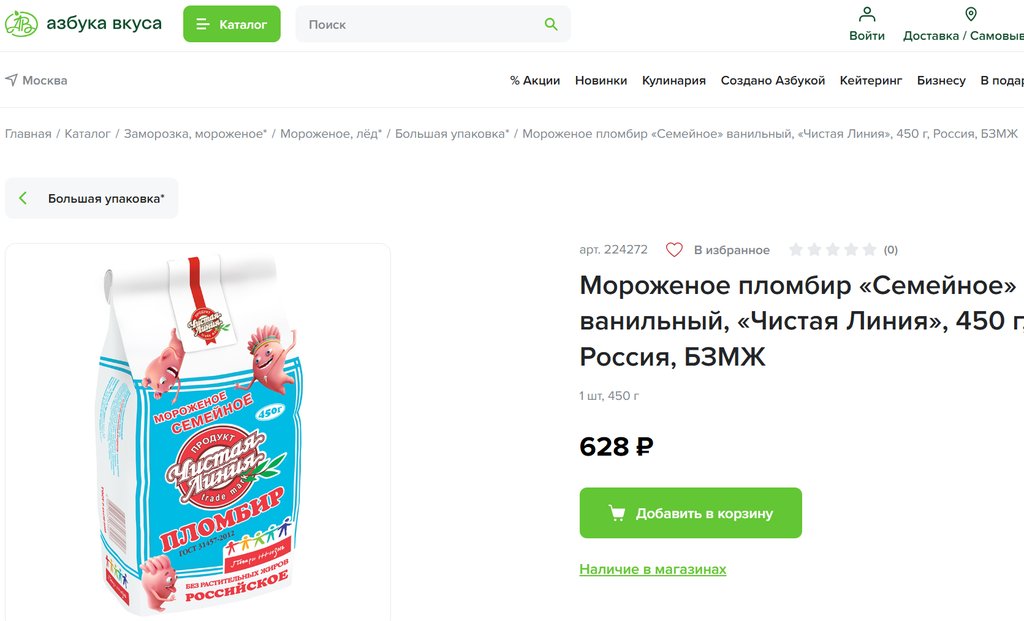Go to Кейтеринг page
Screen dimensions: 1024x621
pyautogui.click(x=871, y=80)
